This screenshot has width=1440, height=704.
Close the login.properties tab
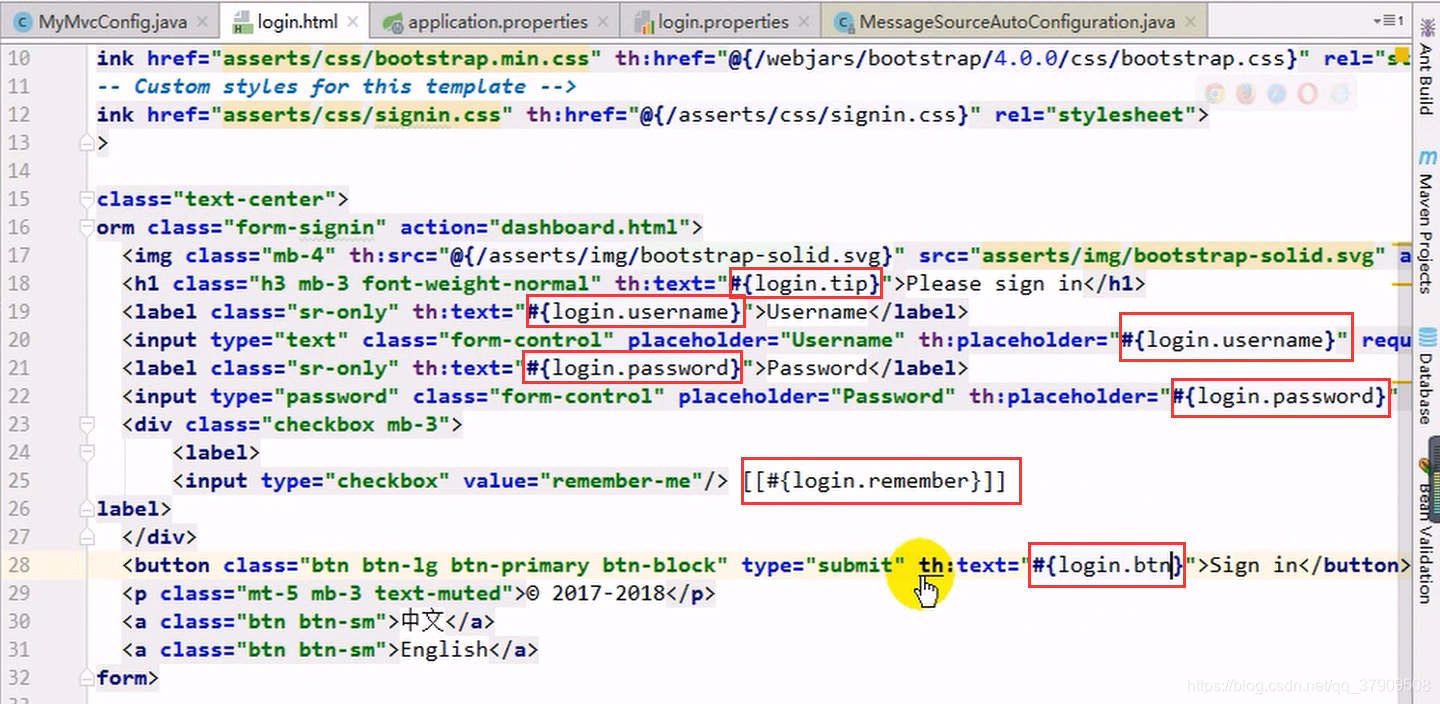[806, 22]
